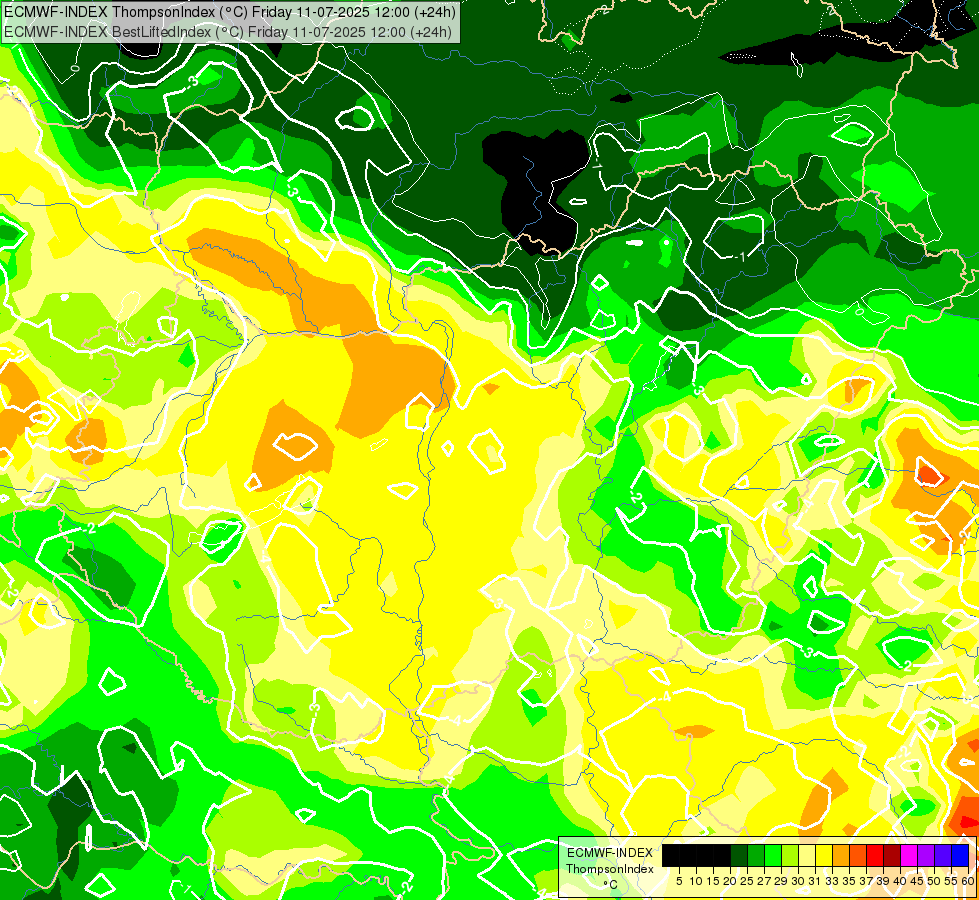Click 'ThompsonIndex' label in the legend
Image resolution: width=979 pixels, height=900 pixels.
point(609,869)
